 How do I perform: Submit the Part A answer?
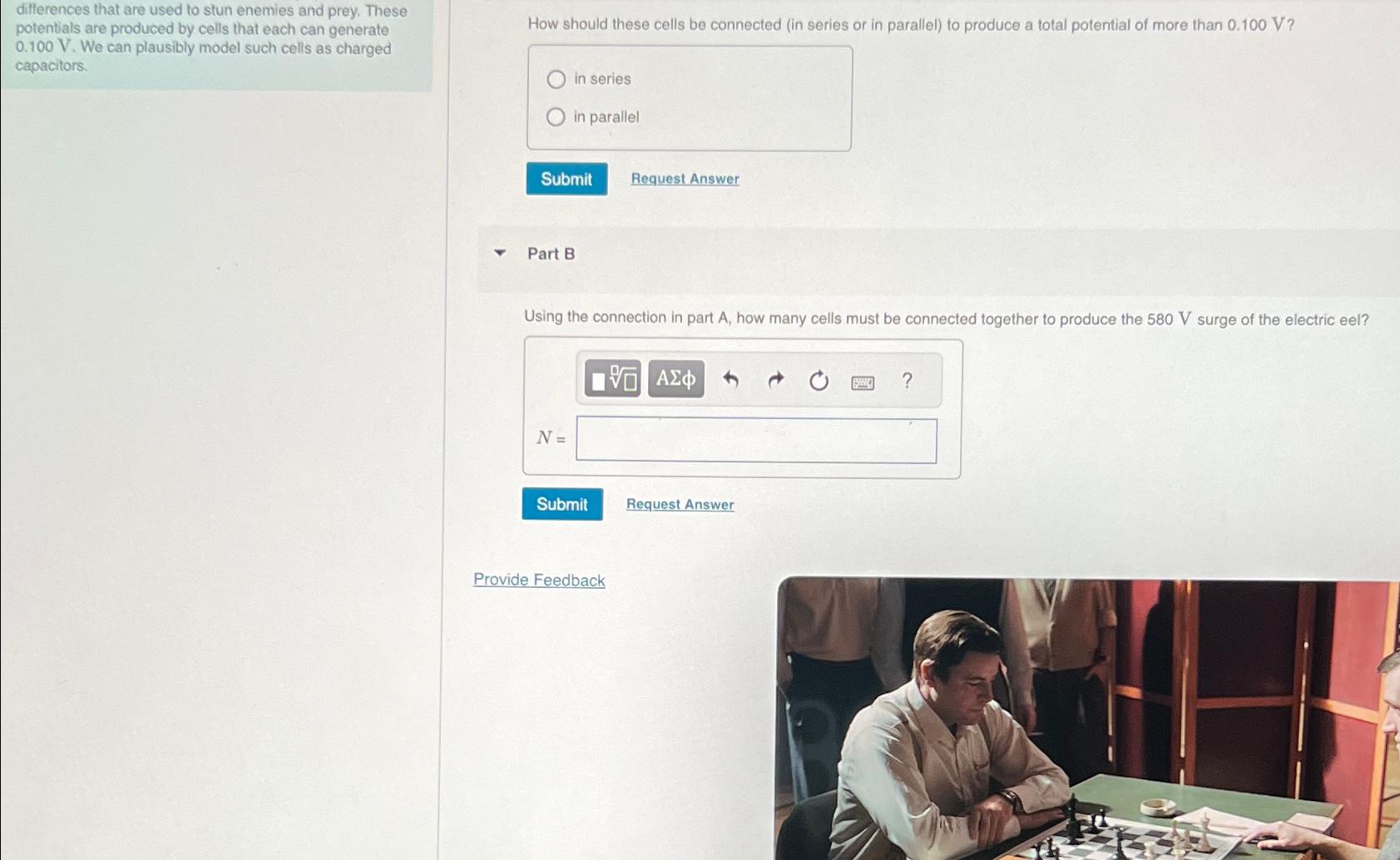point(566,179)
